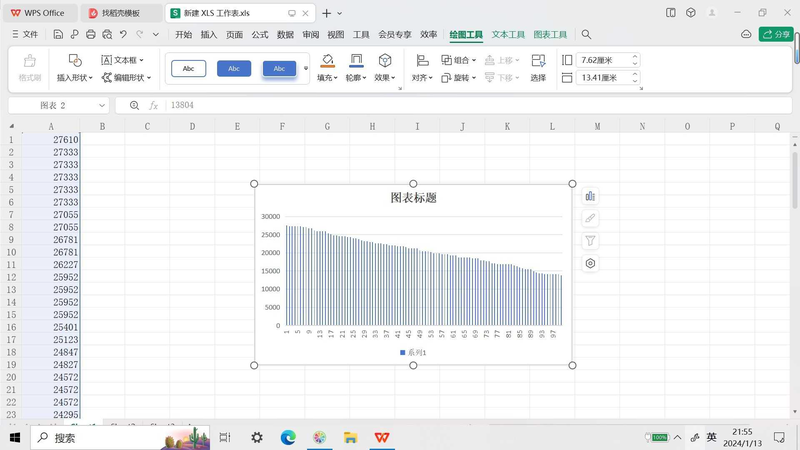Click the undo arrow icon
The image size is (800, 450).
pyautogui.click(x=123, y=34)
